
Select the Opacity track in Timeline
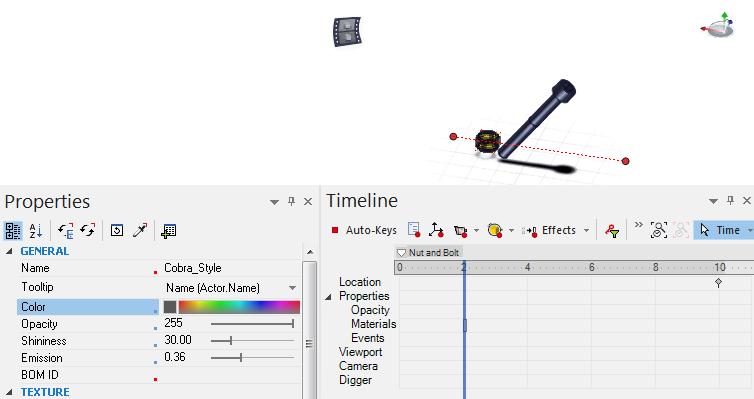370,310
